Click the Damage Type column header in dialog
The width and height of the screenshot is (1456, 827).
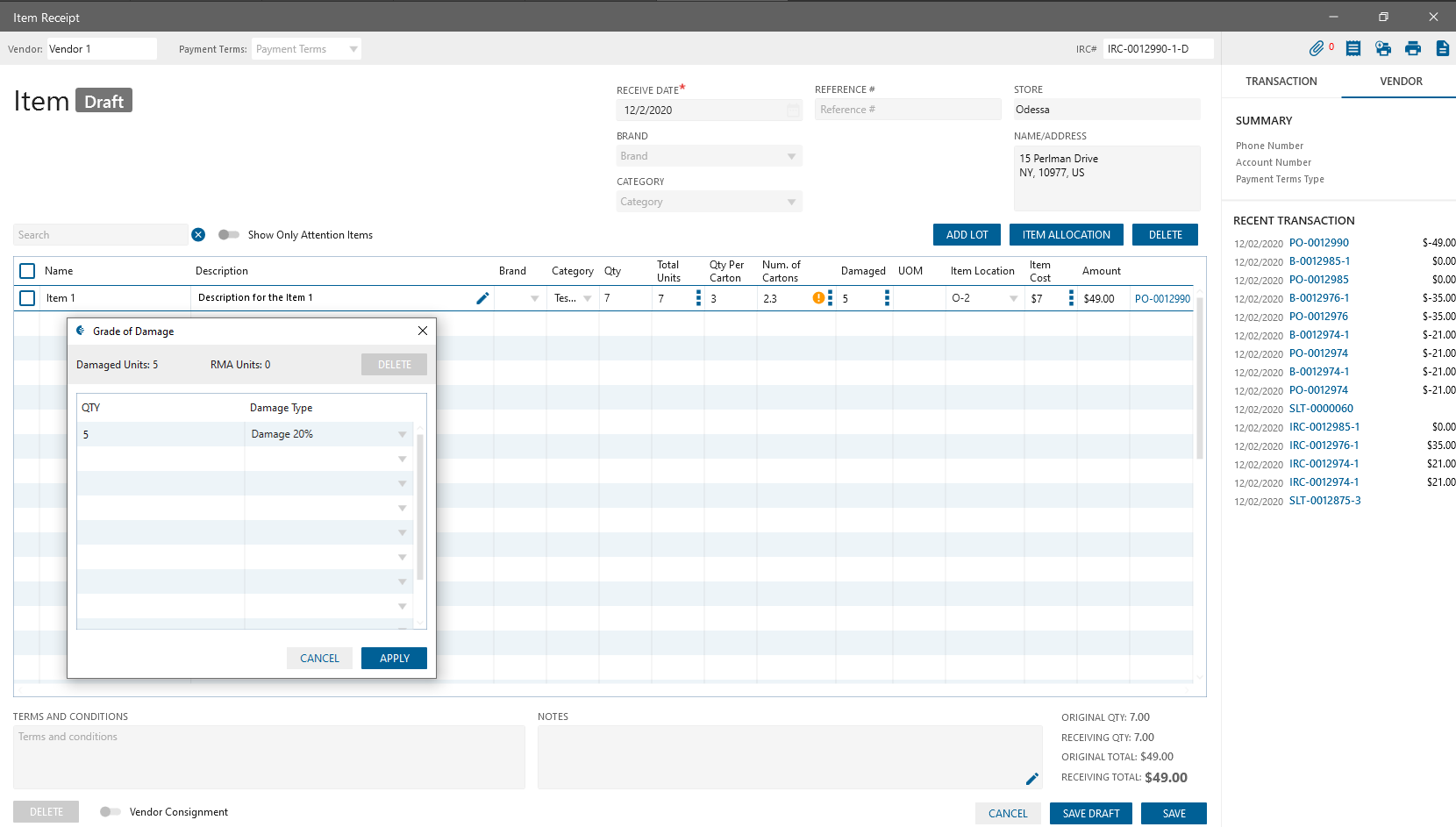pyautogui.click(x=282, y=408)
